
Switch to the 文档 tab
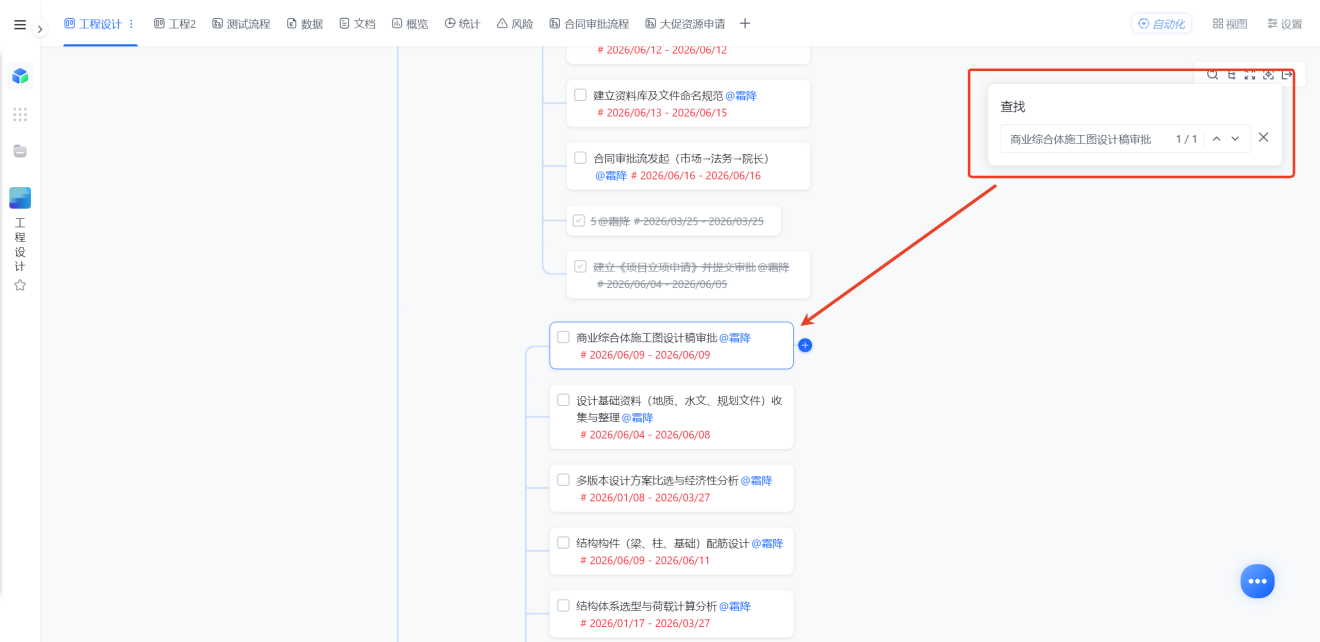click(x=358, y=24)
